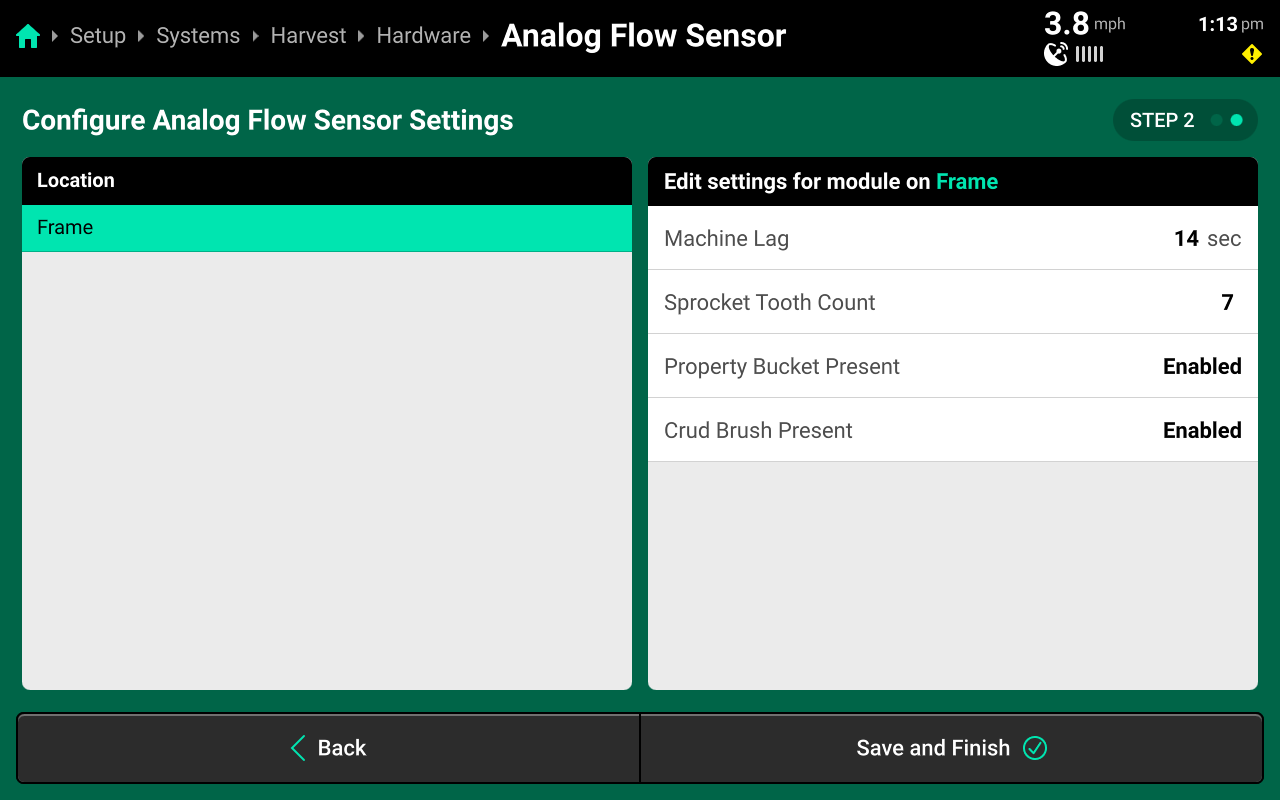1280x800 pixels.
Task: Click the STEP 2 label
Action: [1162, 120]
